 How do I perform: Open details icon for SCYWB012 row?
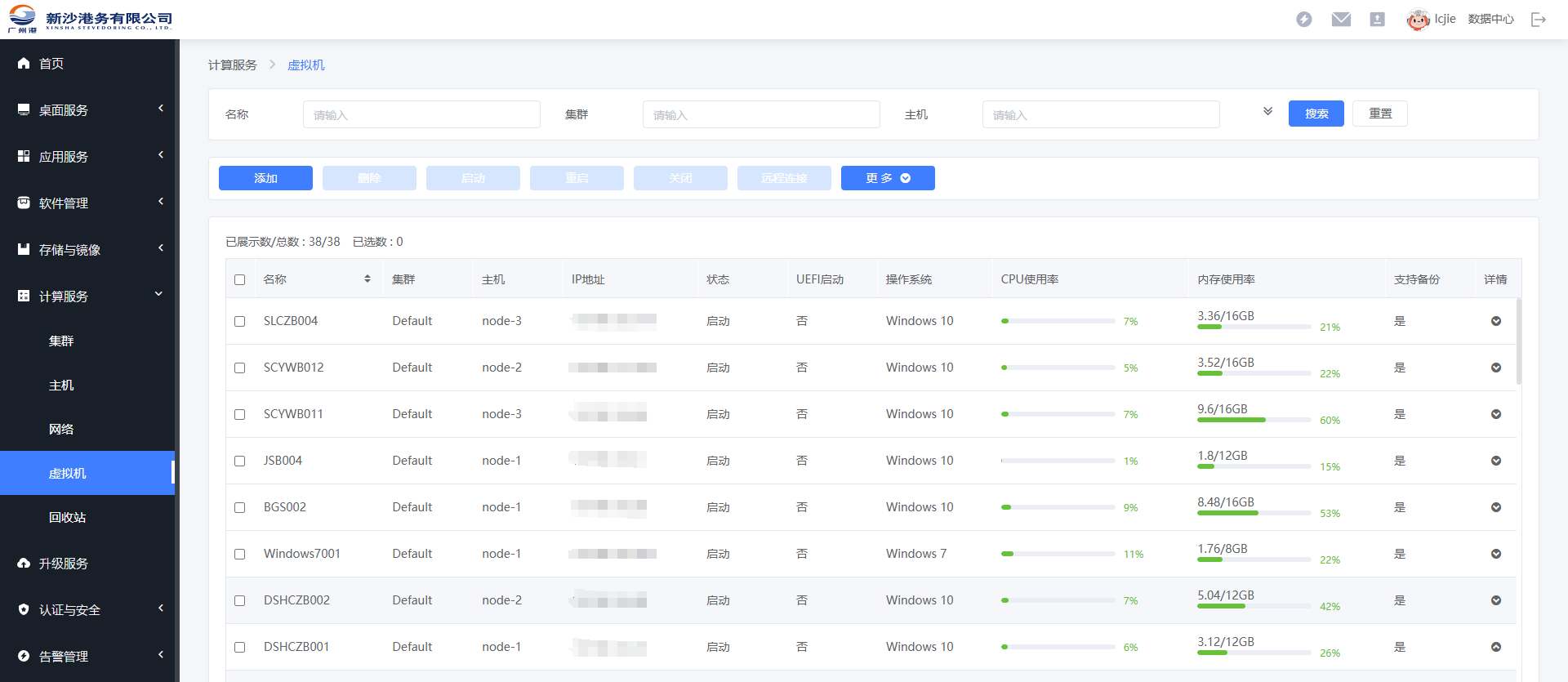[1496, 368]
